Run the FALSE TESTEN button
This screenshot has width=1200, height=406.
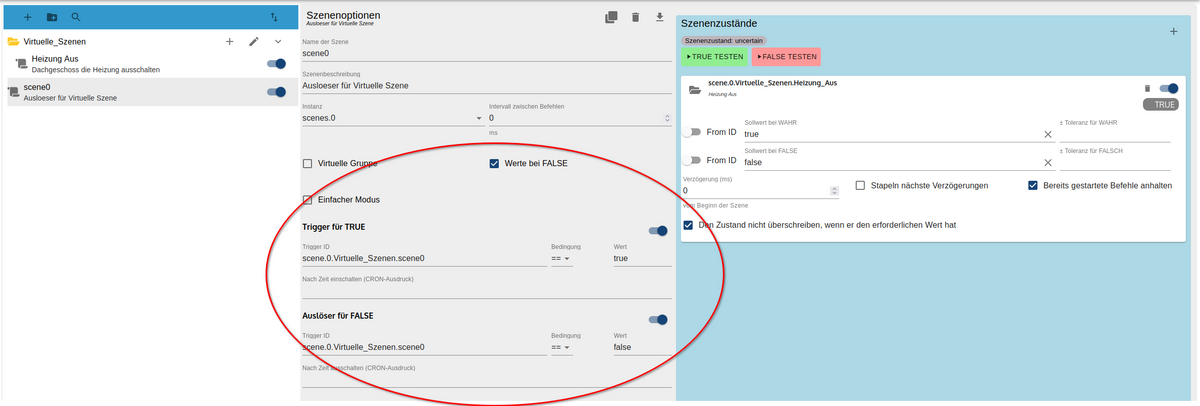[786, 57]
